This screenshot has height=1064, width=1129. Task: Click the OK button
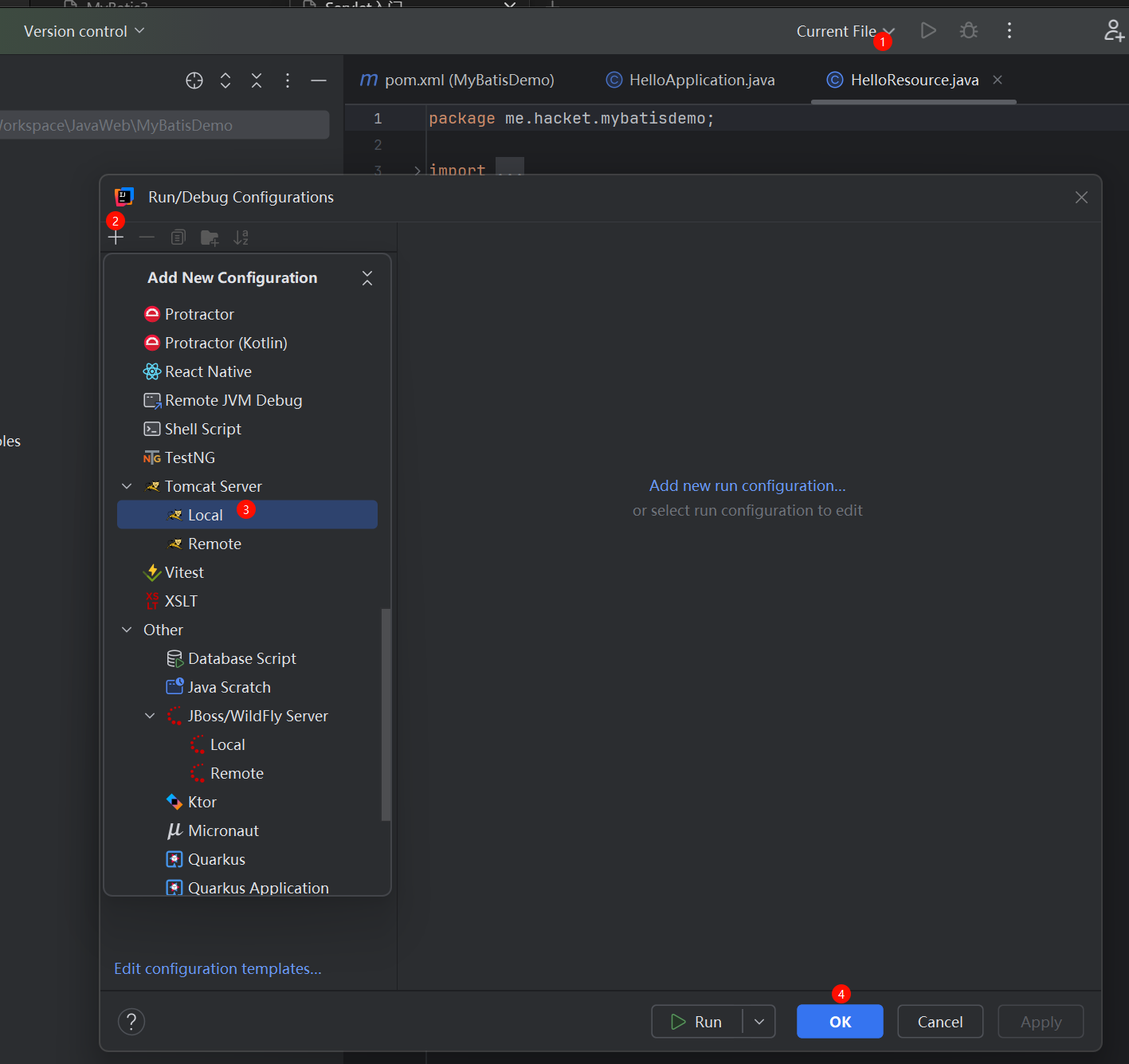pyautogui.click(x=840, y=1022)
